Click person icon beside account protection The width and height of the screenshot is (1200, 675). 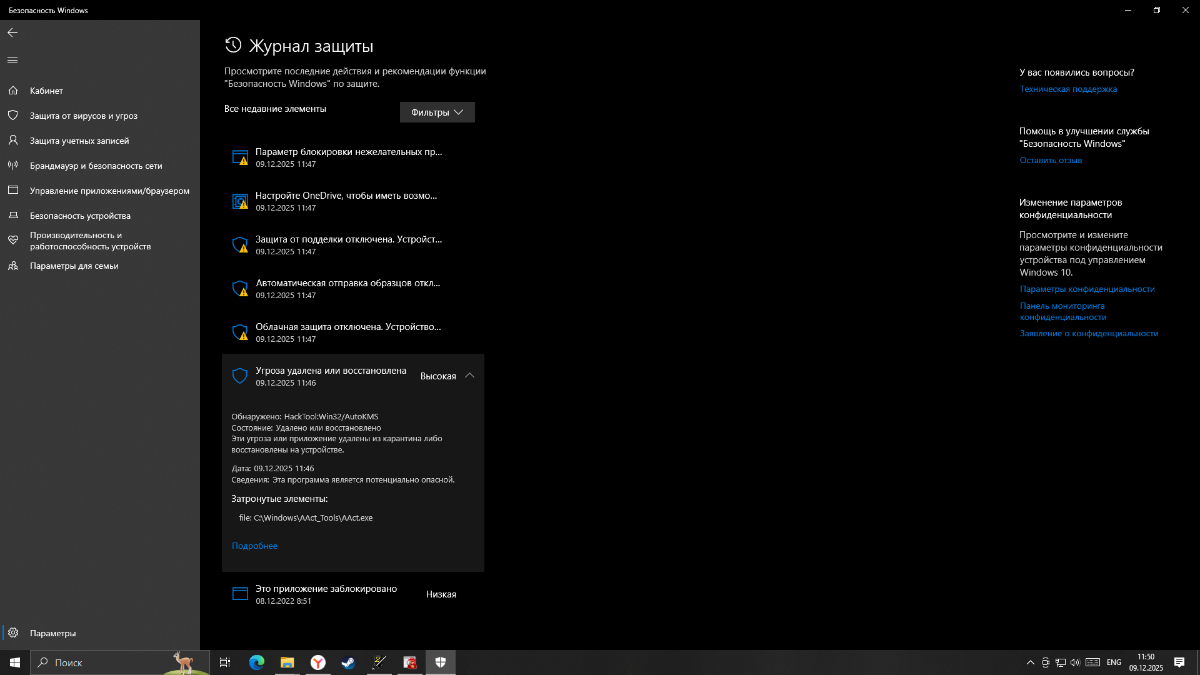13,141
